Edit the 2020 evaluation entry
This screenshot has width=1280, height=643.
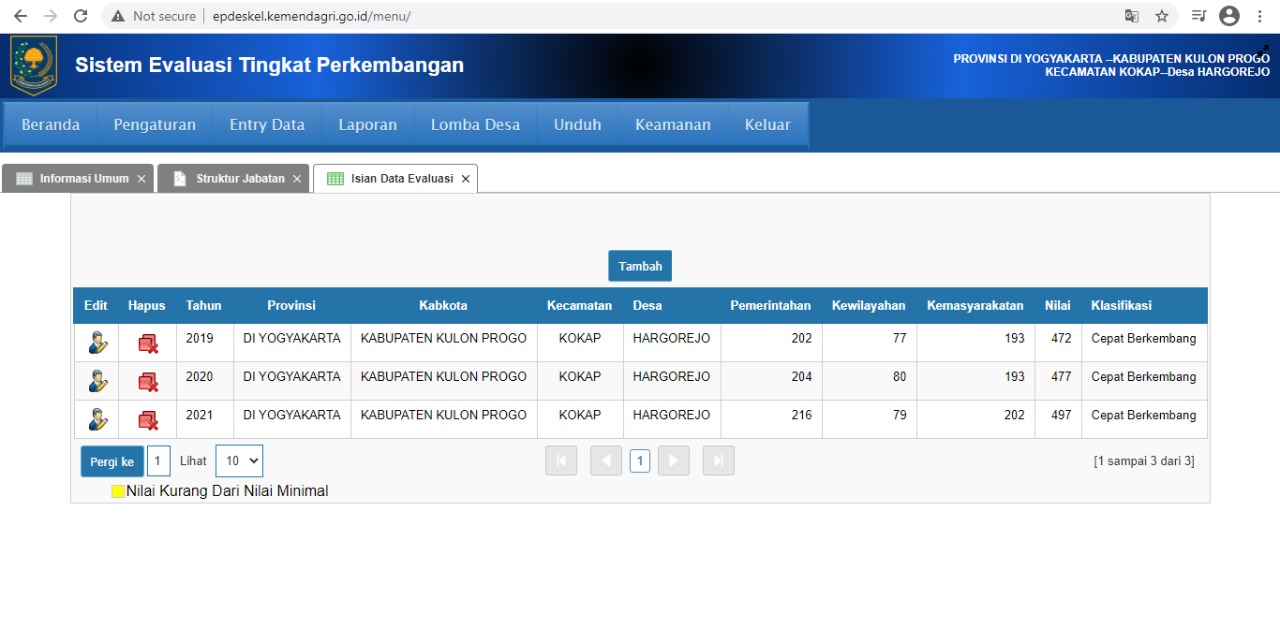[97, 381]
